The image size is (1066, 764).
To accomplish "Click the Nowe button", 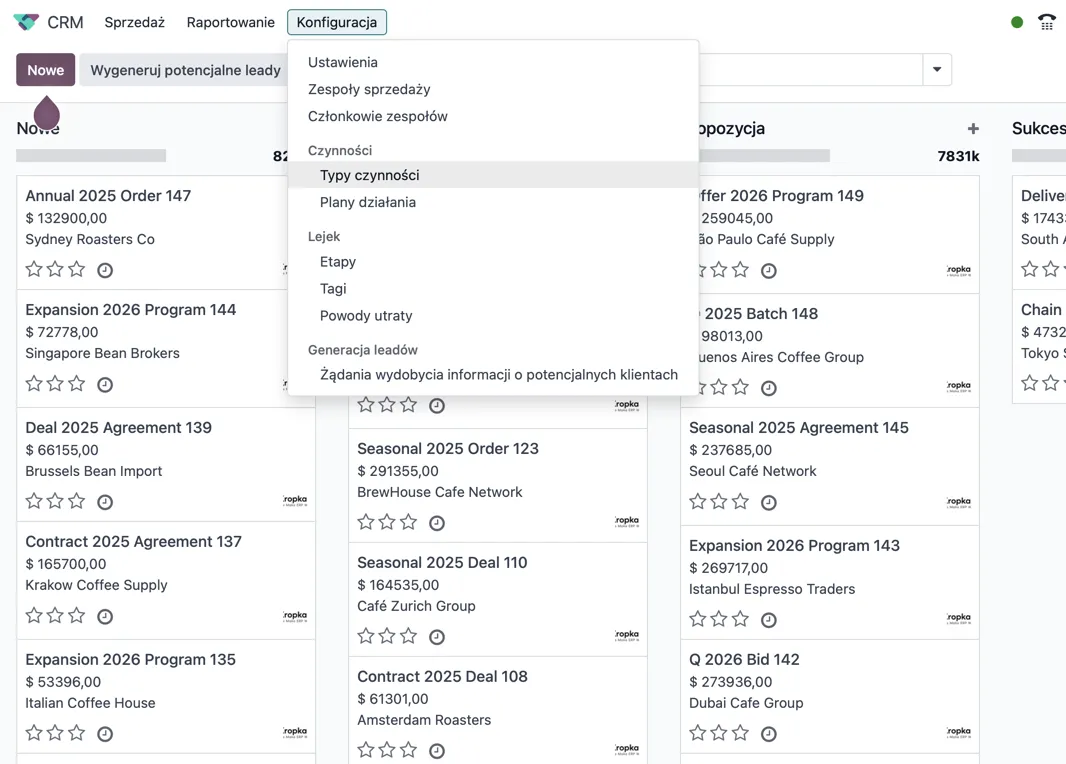I will tap(46, 69).
